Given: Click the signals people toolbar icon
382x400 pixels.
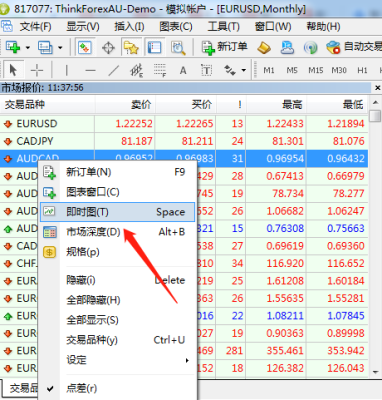Looking at the screenshot, I should [x=287, y=48].
